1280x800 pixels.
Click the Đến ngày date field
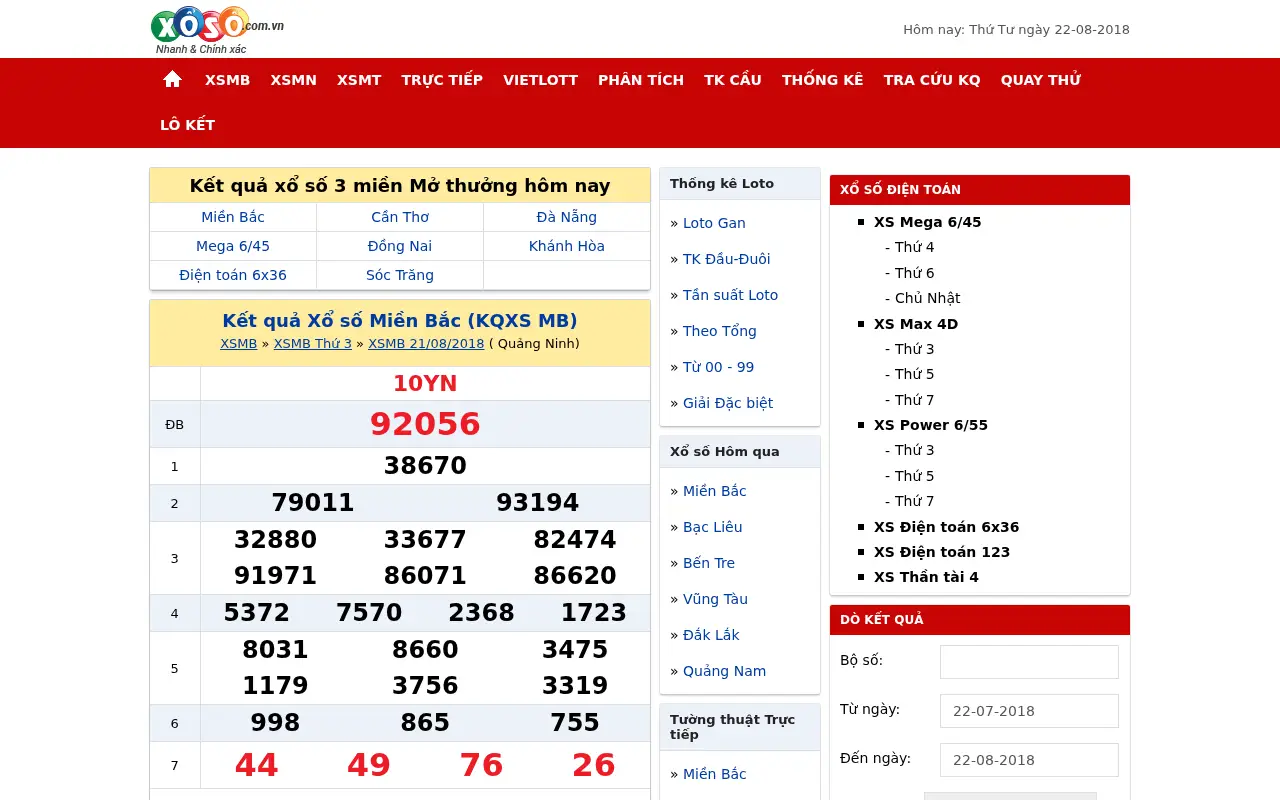coord(1029,760)
